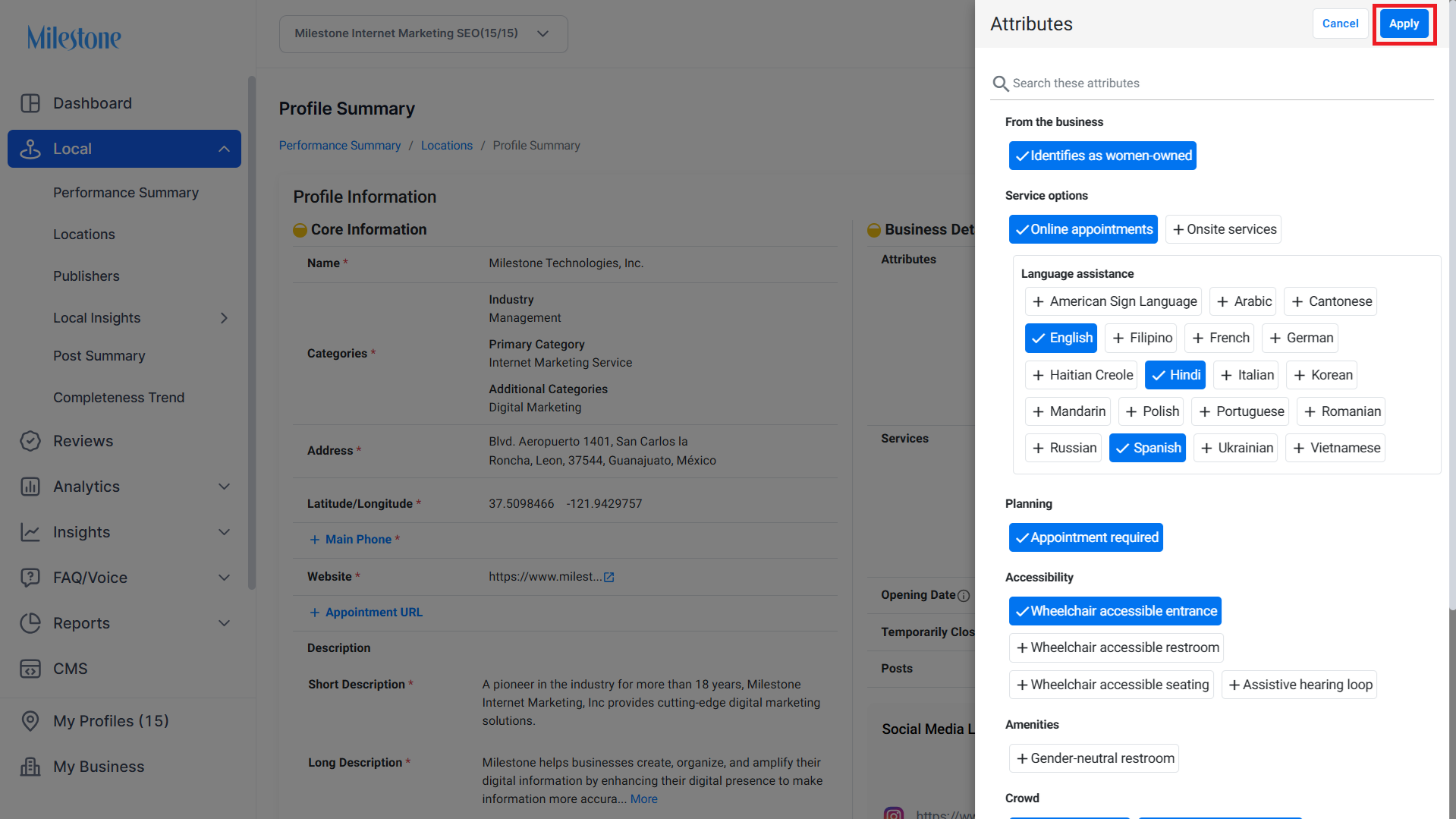The width and height of the screenshot is (1456, 819).
Task: Collapse the Local menu chevron
Action: pos(224,149)
